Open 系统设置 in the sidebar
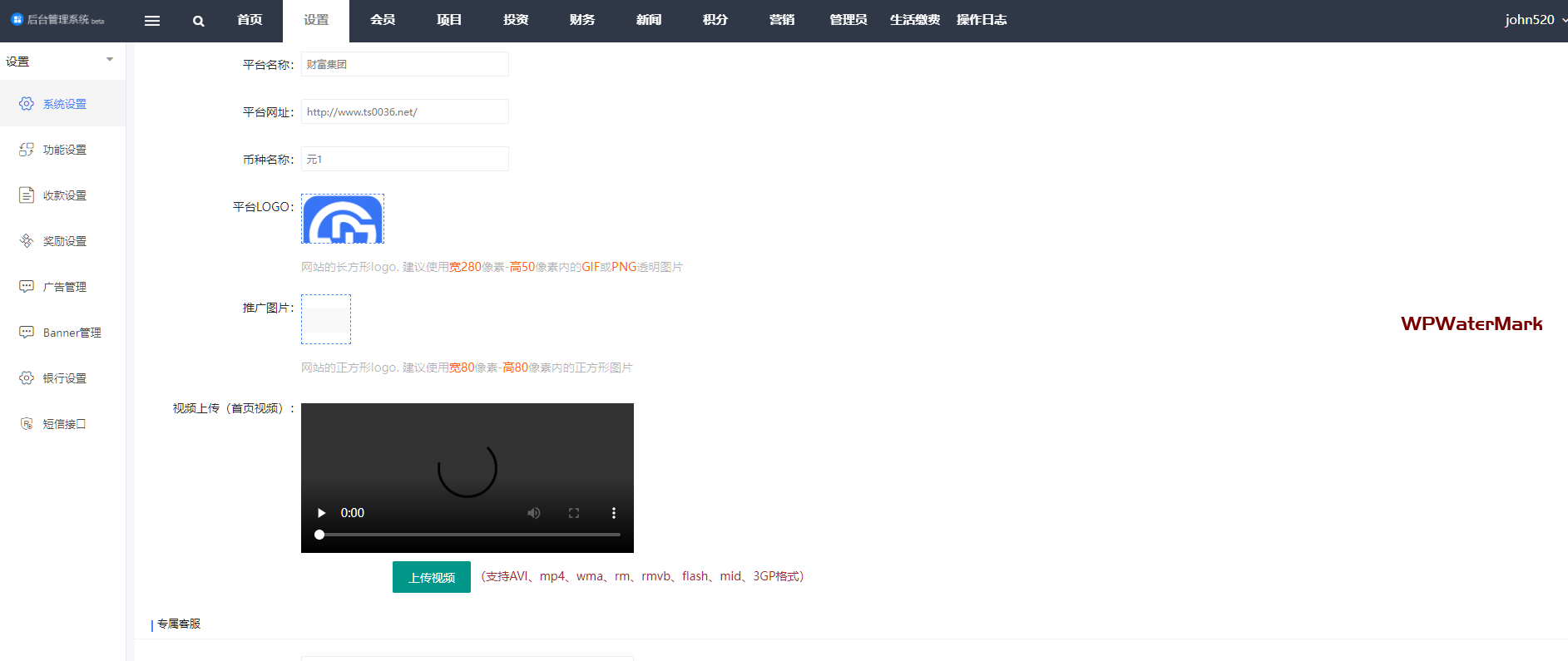 [64, 104]
